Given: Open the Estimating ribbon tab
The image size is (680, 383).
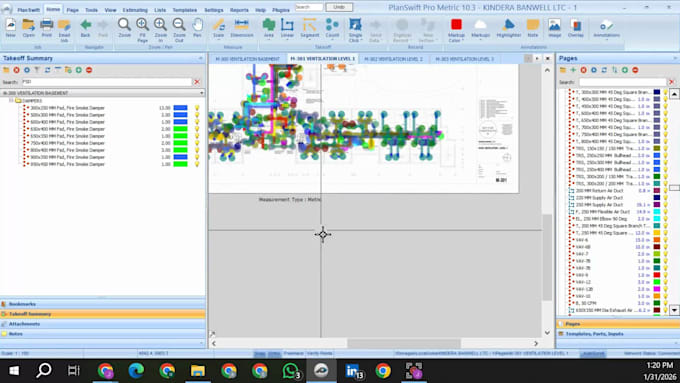Looking at the screenshot, I should tap(135, 10).
